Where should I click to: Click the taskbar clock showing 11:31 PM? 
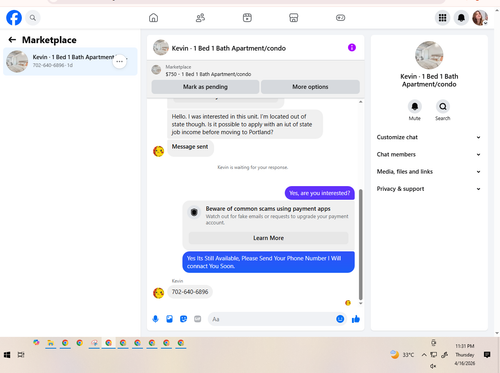click(x=465, y=355)
